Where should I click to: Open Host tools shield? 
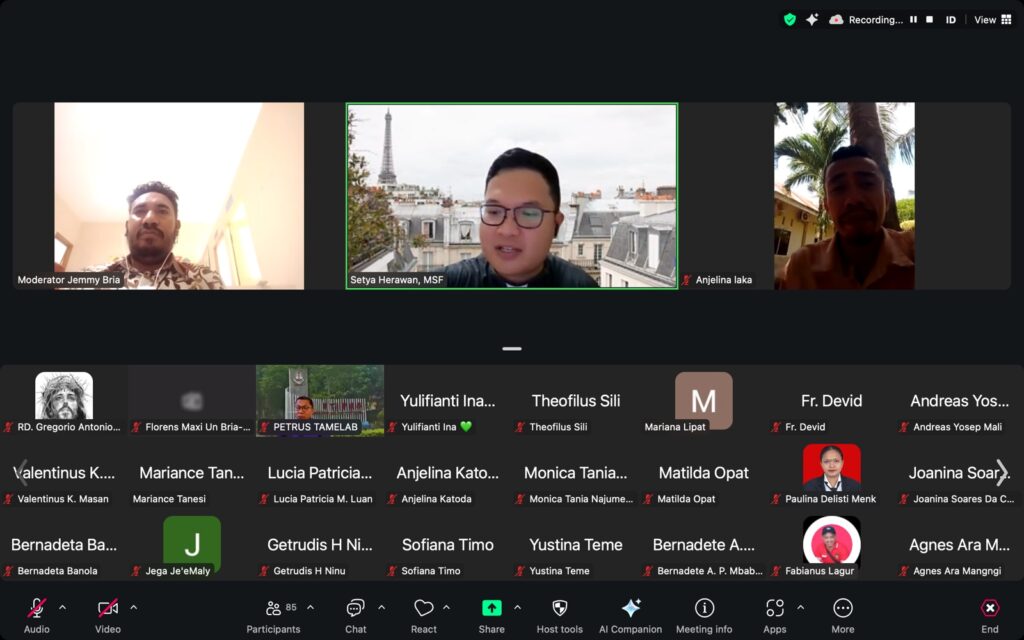559,609
